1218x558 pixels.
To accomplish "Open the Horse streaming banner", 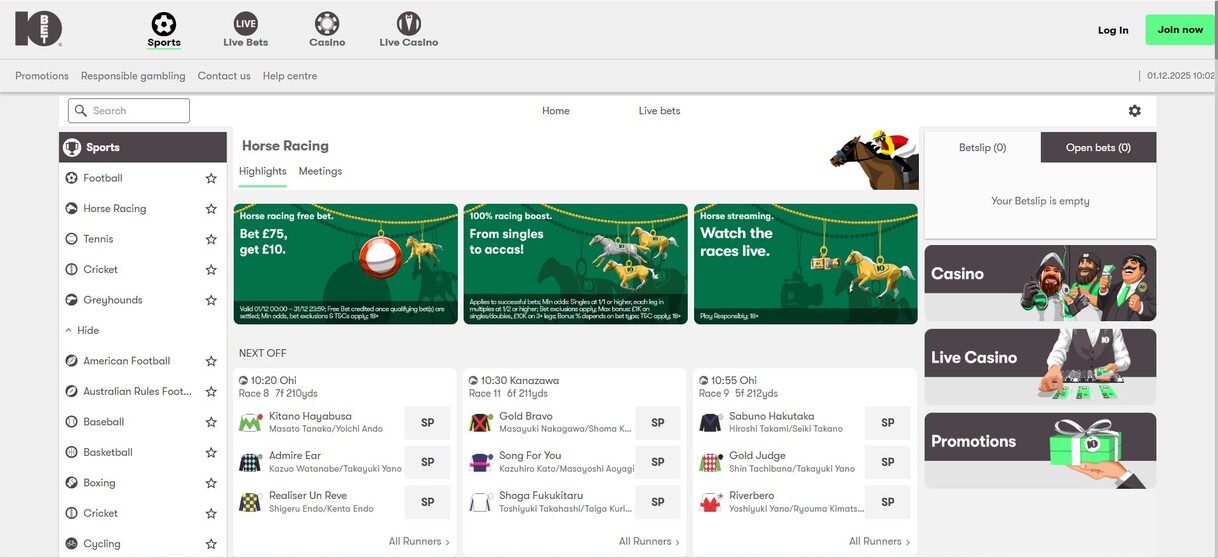I will coord(805,264).
